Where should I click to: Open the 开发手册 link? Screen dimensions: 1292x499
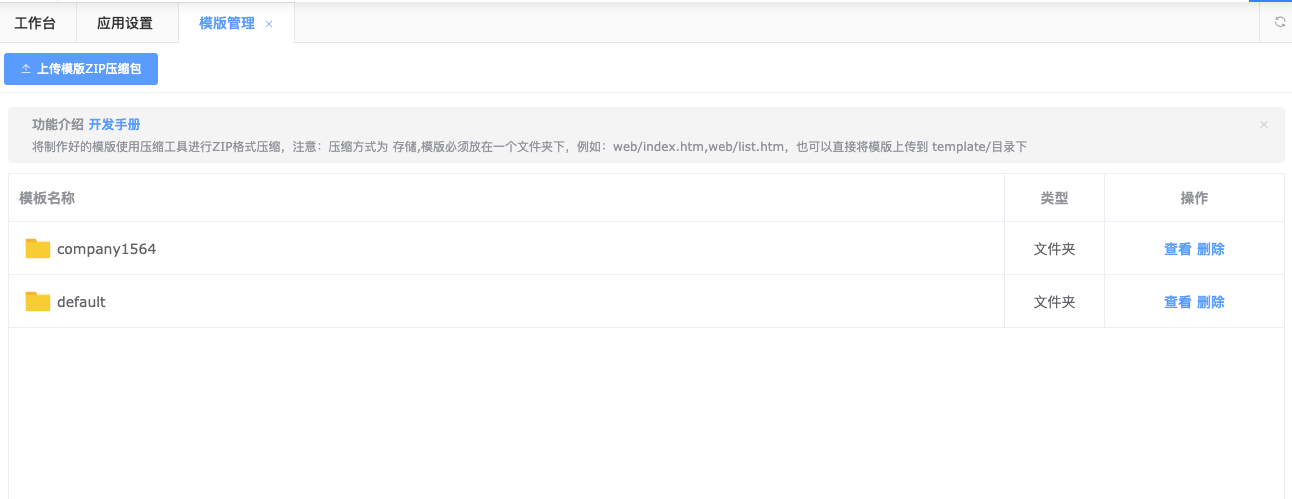point(114,125)
